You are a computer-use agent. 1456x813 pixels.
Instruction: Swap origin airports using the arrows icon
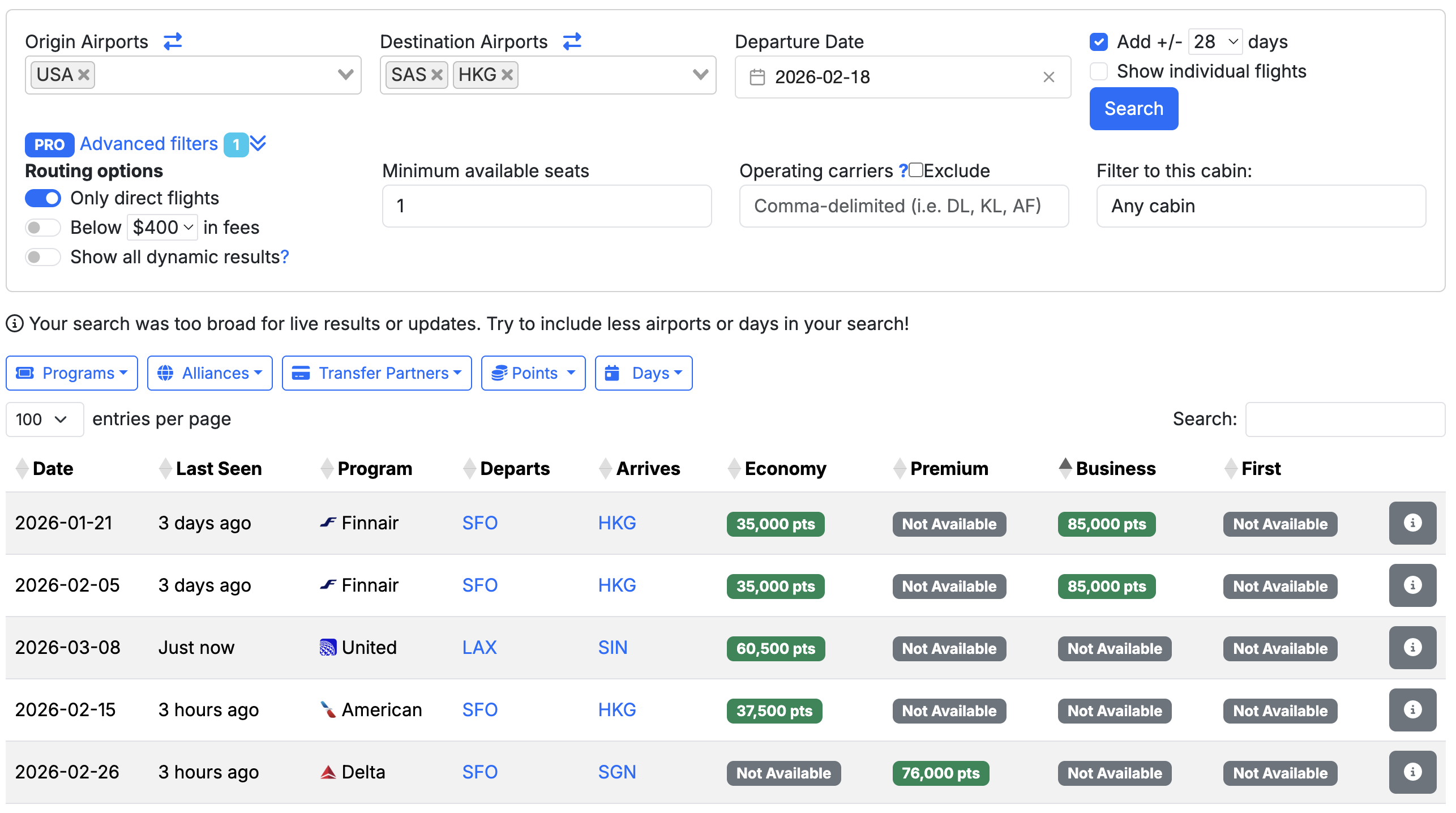(173, 41)
